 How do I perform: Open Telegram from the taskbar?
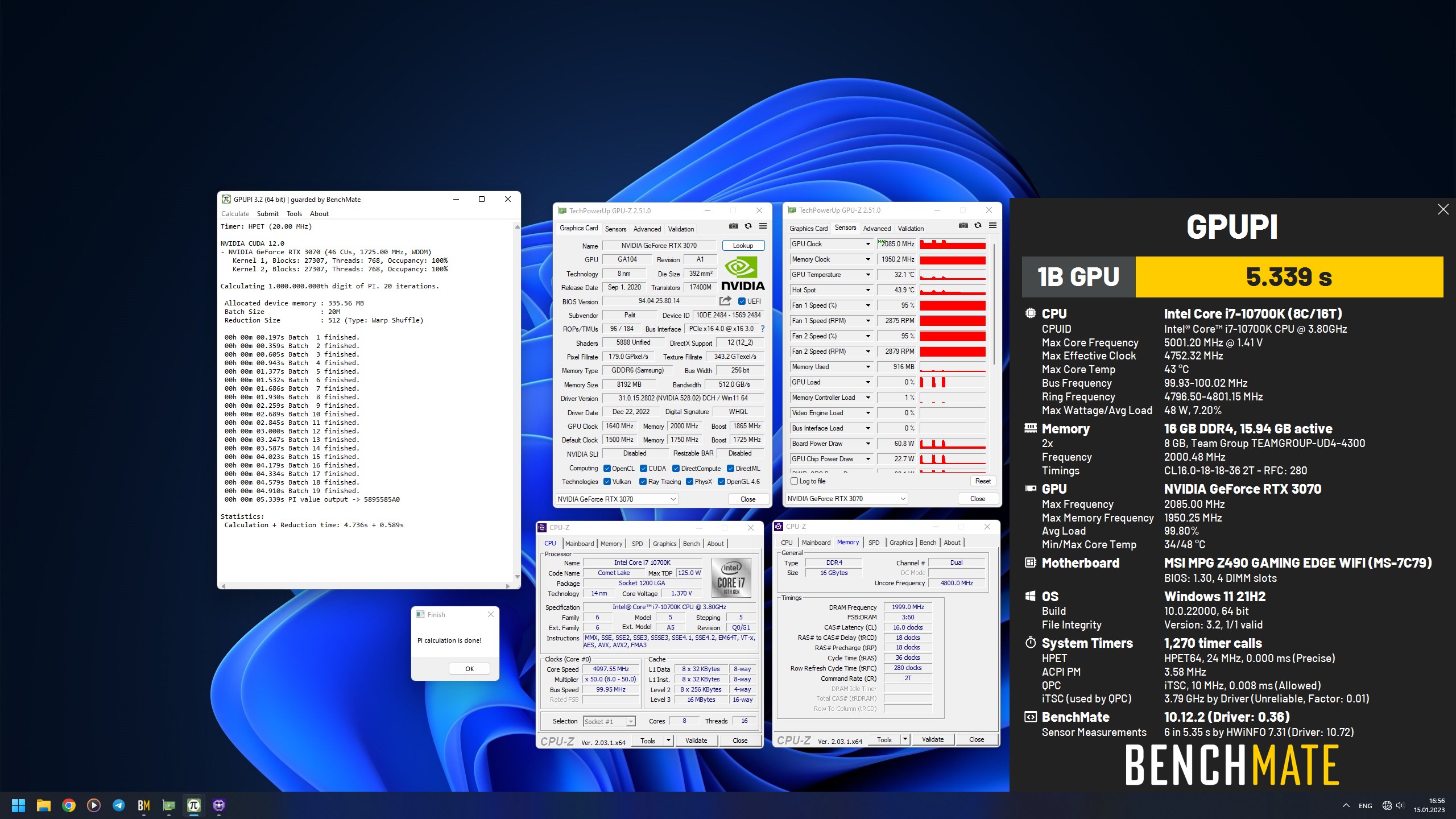coord(118,805)
